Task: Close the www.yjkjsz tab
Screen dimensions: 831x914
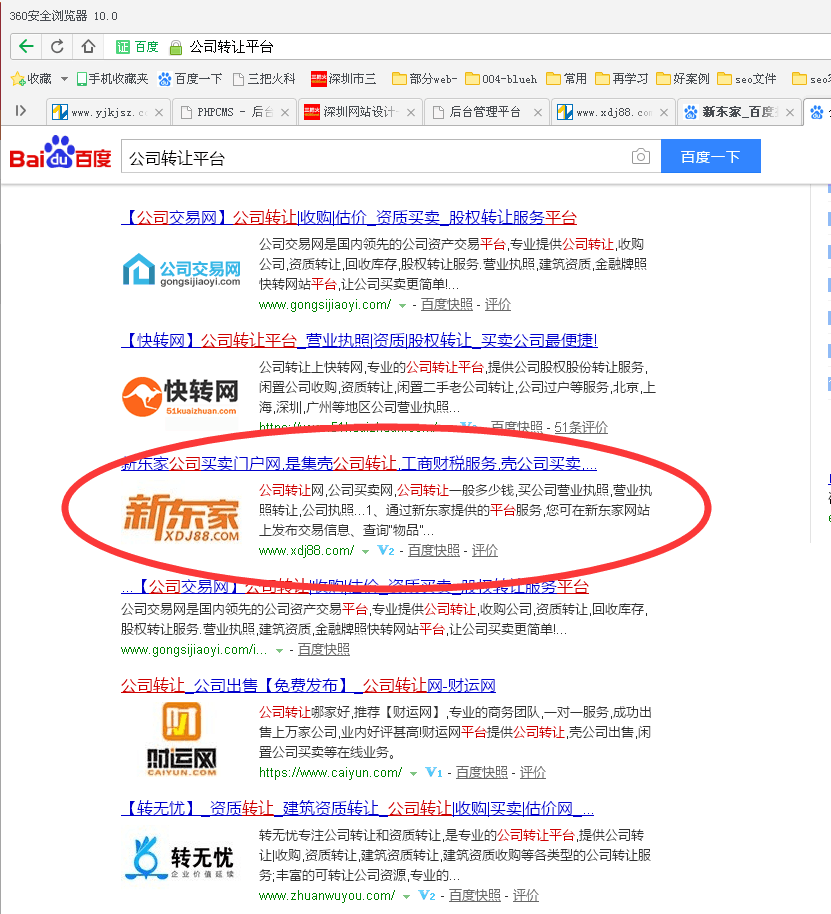Action: pos(159,113)
